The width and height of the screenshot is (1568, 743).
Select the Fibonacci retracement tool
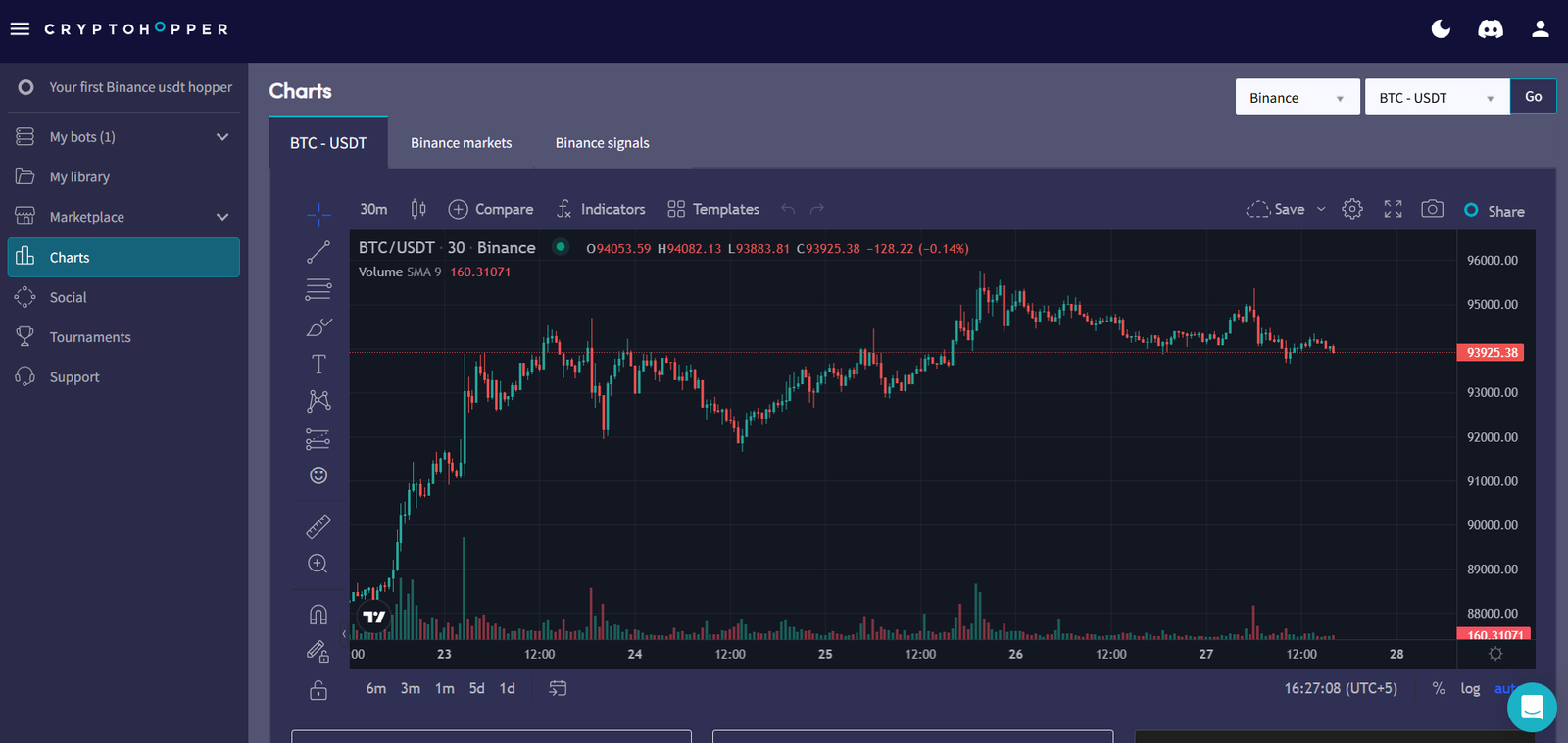tap(318, 289)
